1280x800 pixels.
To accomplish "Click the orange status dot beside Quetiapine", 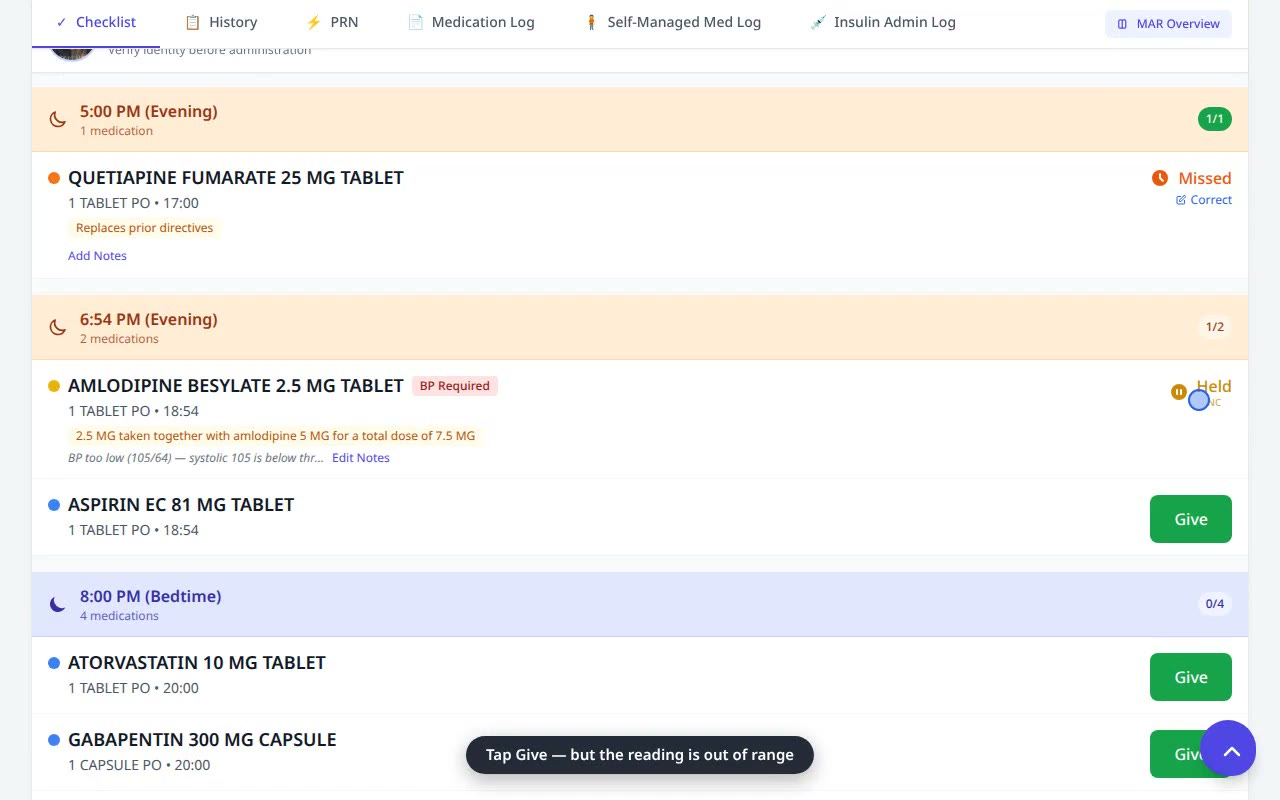I will coord(54,178).
